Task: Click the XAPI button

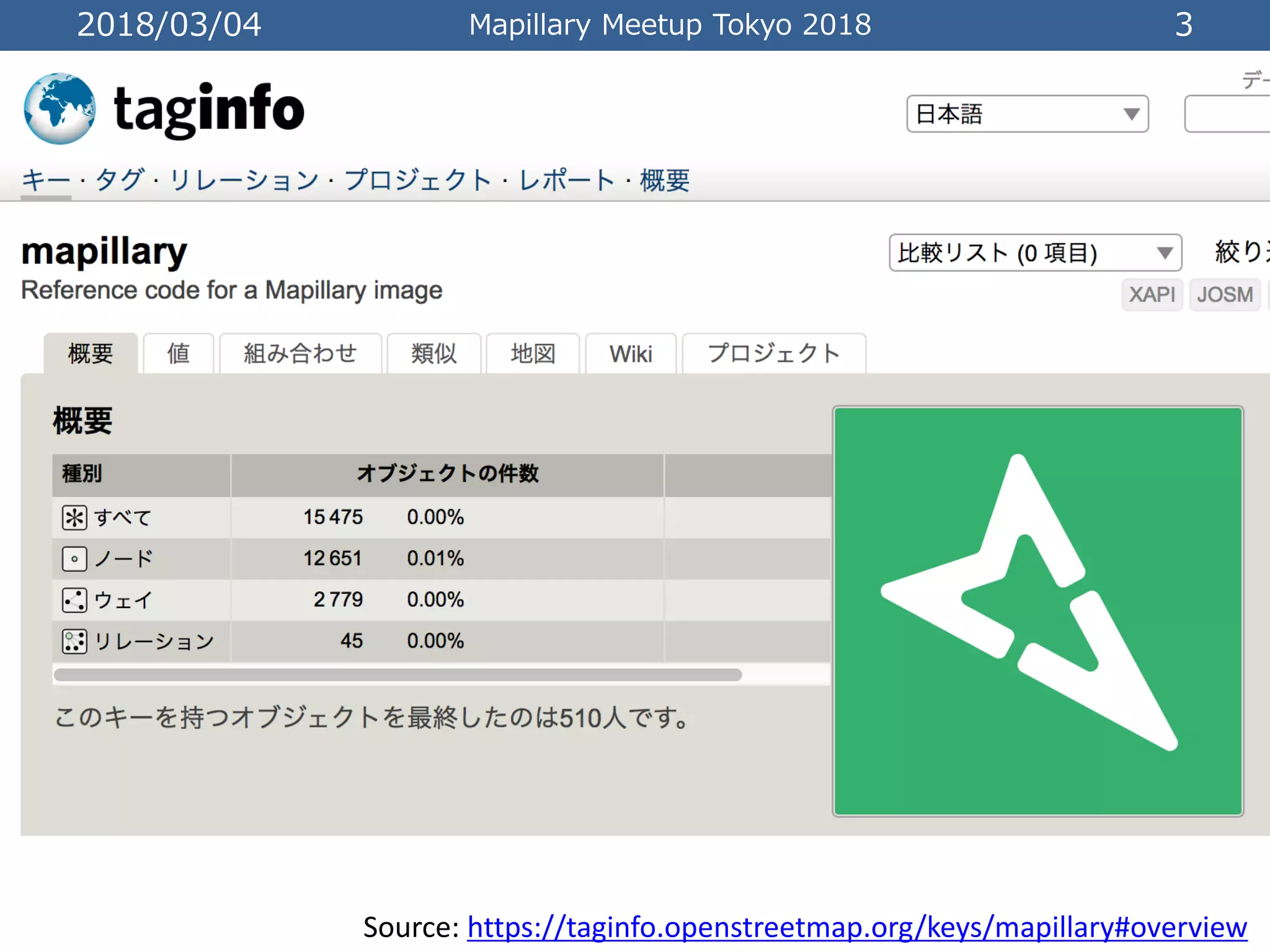Action: pos(1152,294)
